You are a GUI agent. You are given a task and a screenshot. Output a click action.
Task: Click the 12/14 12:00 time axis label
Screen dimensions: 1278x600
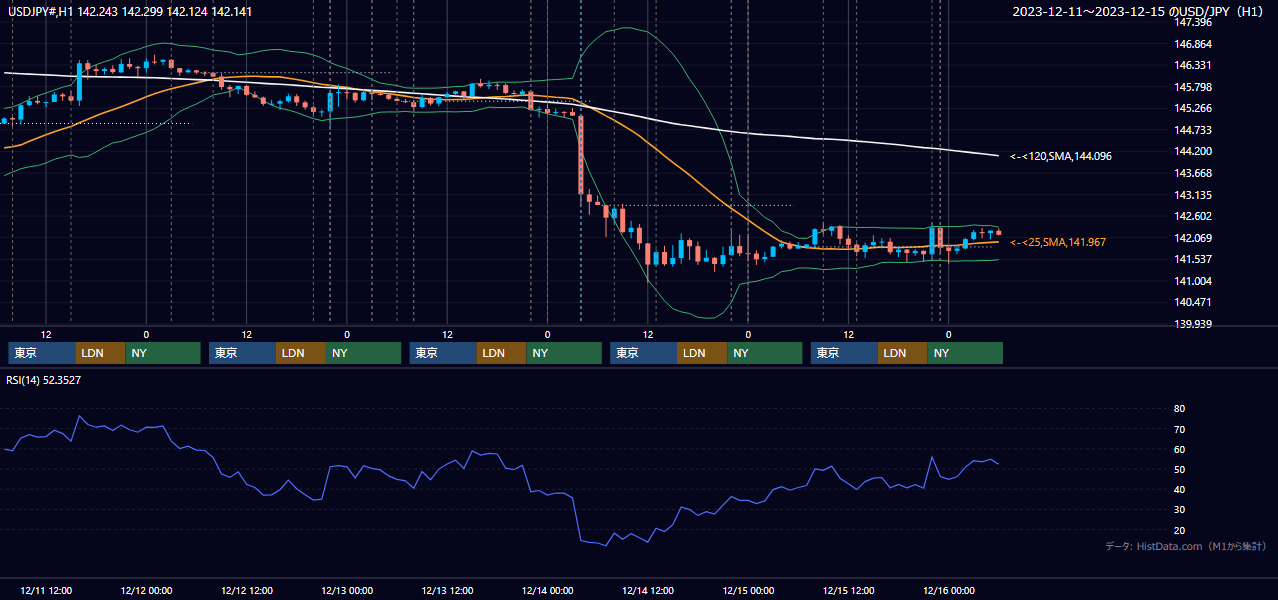click(x=648, y=590)
